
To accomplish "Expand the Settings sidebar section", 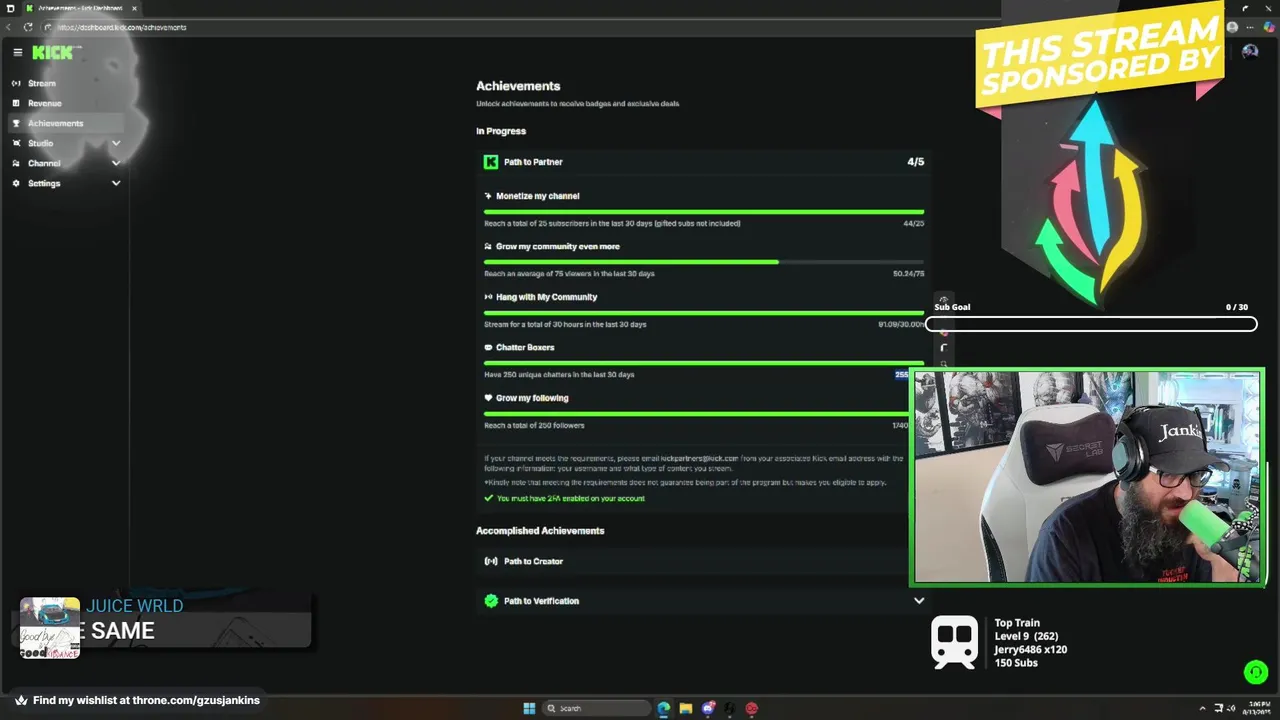I will tap(116, 183).
